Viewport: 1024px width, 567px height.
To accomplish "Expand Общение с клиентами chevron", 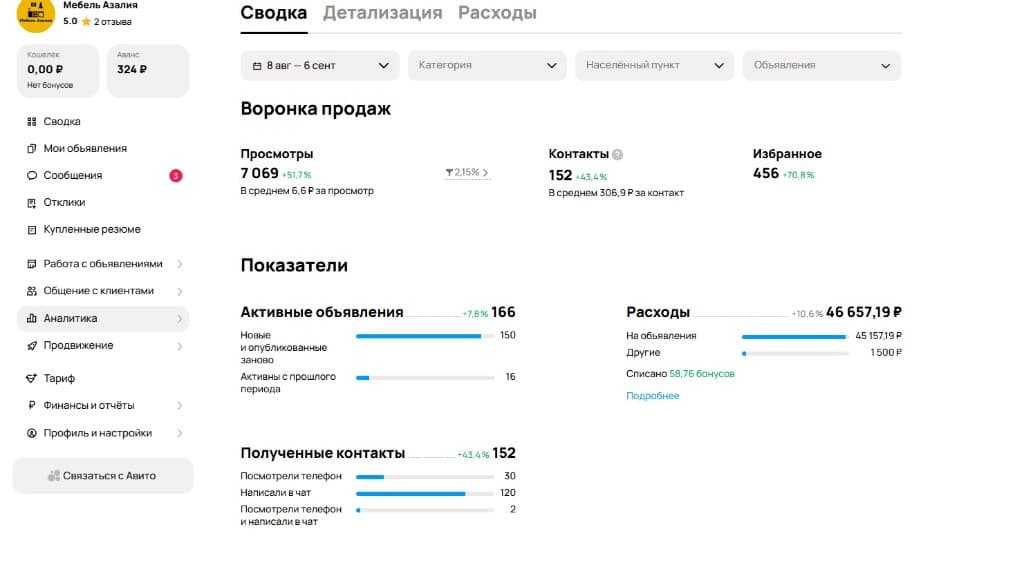I will click(180, 291).
